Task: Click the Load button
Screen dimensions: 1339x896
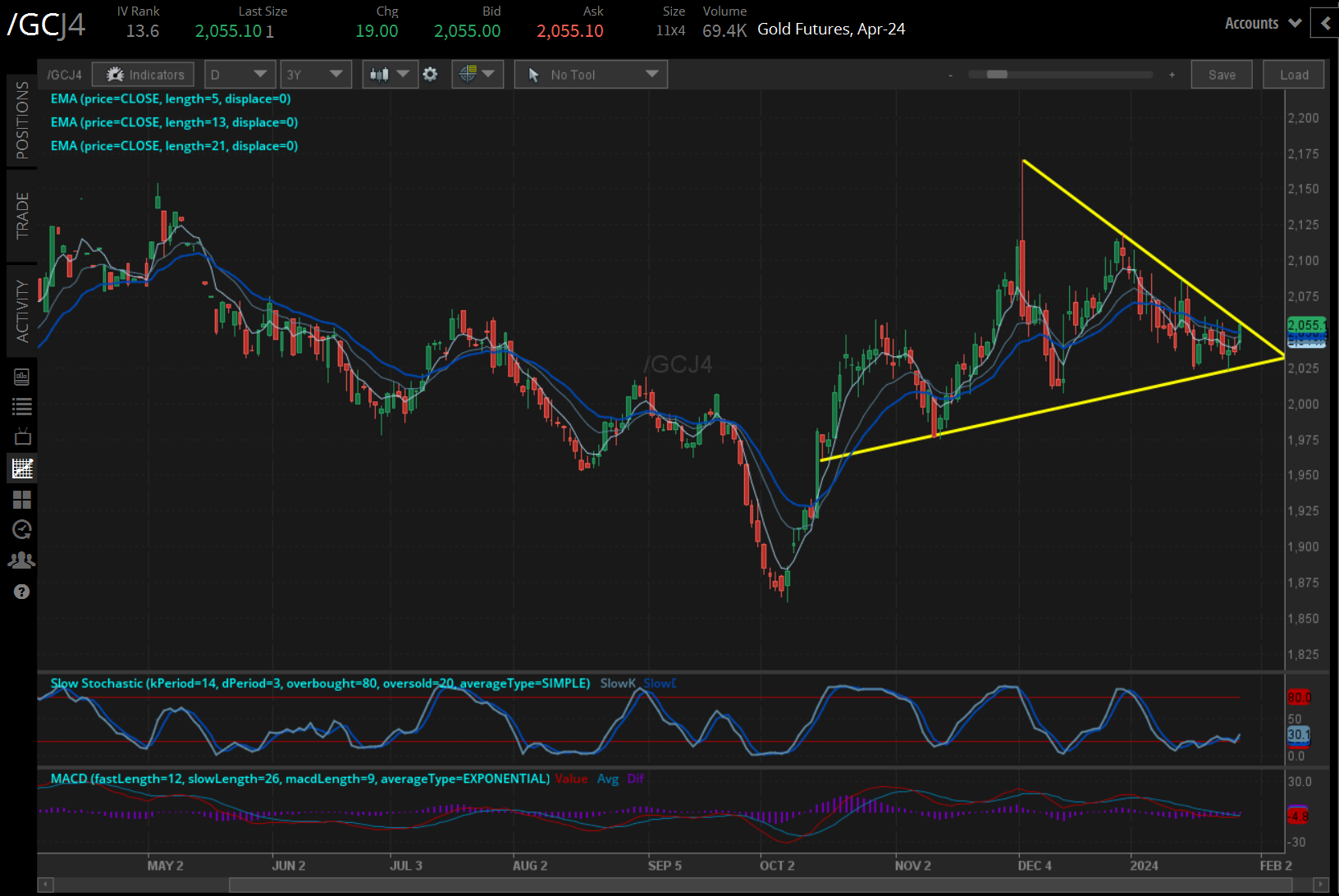Action: point(1293,74)
